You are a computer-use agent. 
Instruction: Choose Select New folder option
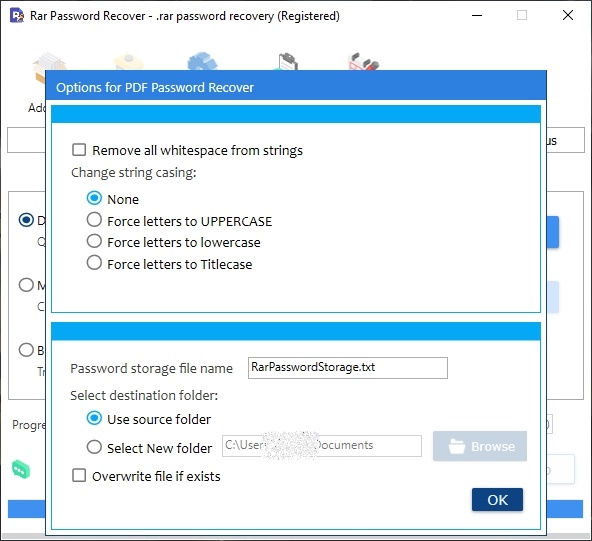tap(94, 447)
